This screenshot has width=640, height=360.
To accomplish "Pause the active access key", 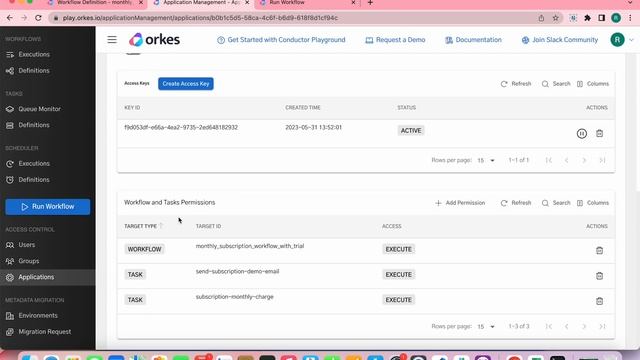I will click(x=582, y=133).
